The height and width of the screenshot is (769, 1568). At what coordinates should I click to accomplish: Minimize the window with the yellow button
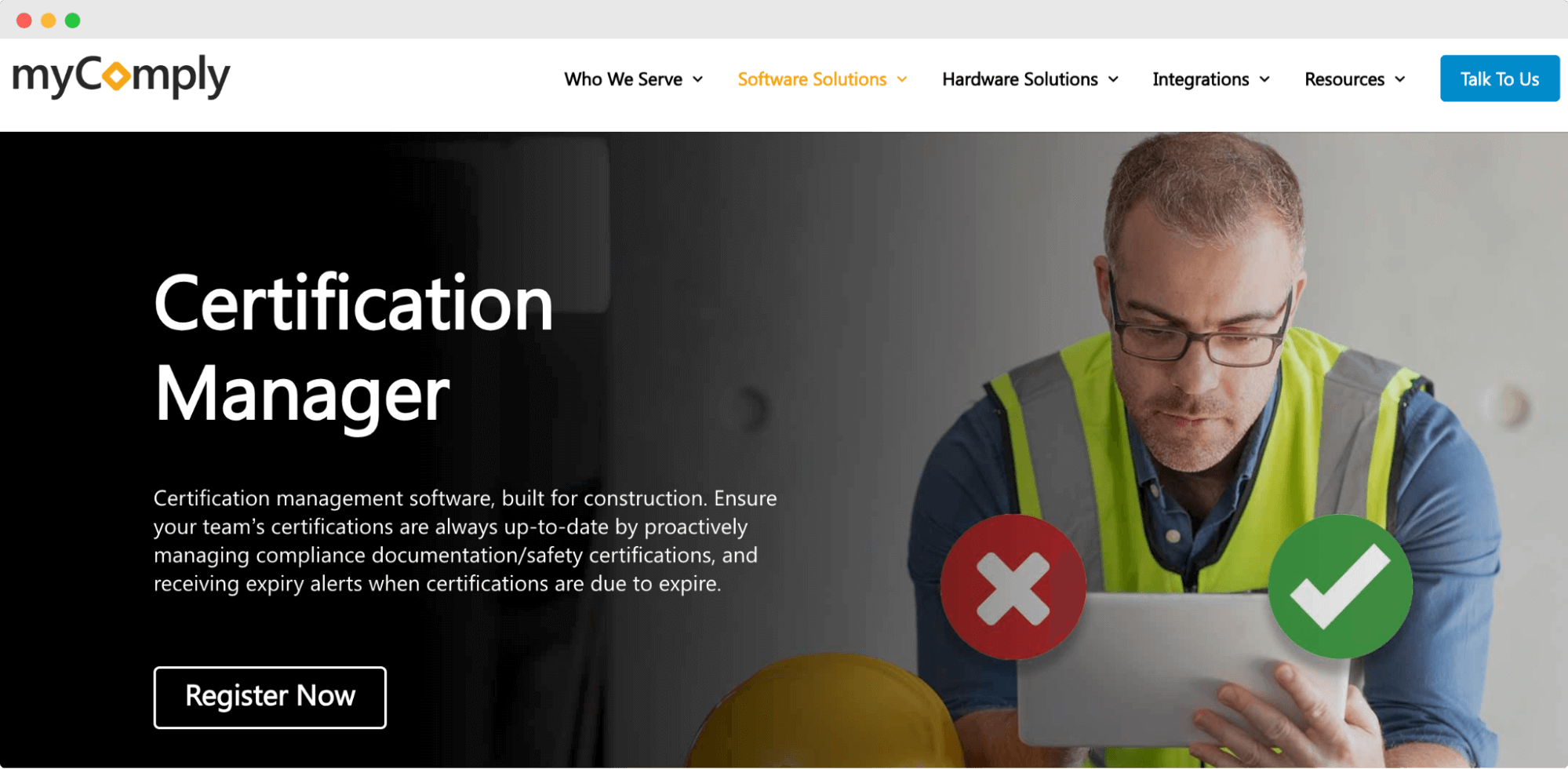pyautogui.click(x=49, y=20)
